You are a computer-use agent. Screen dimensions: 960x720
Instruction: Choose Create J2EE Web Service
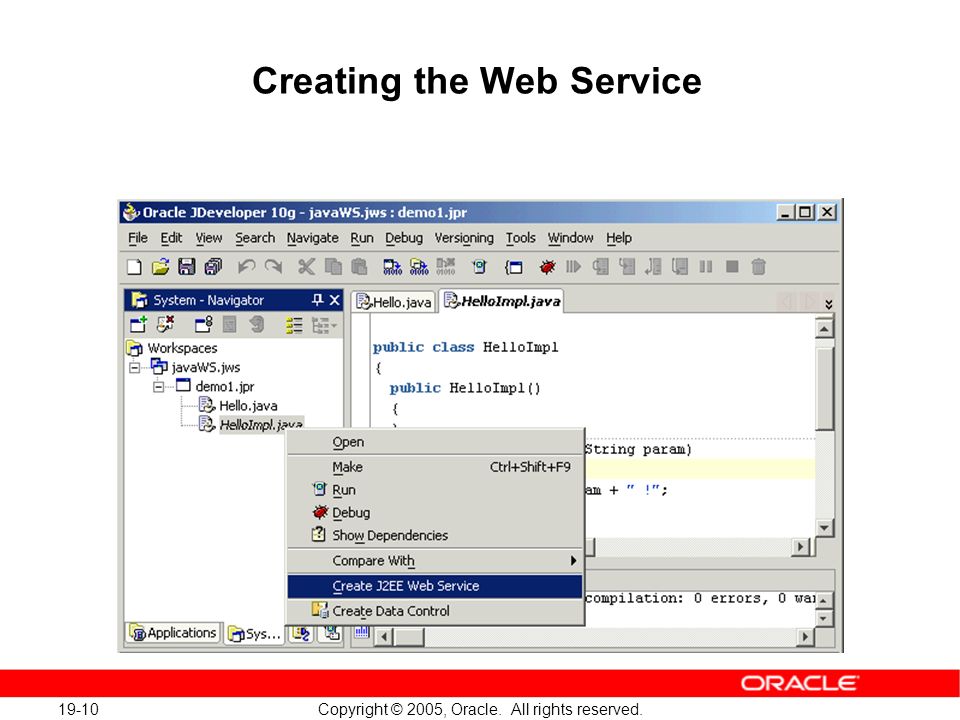435,586
